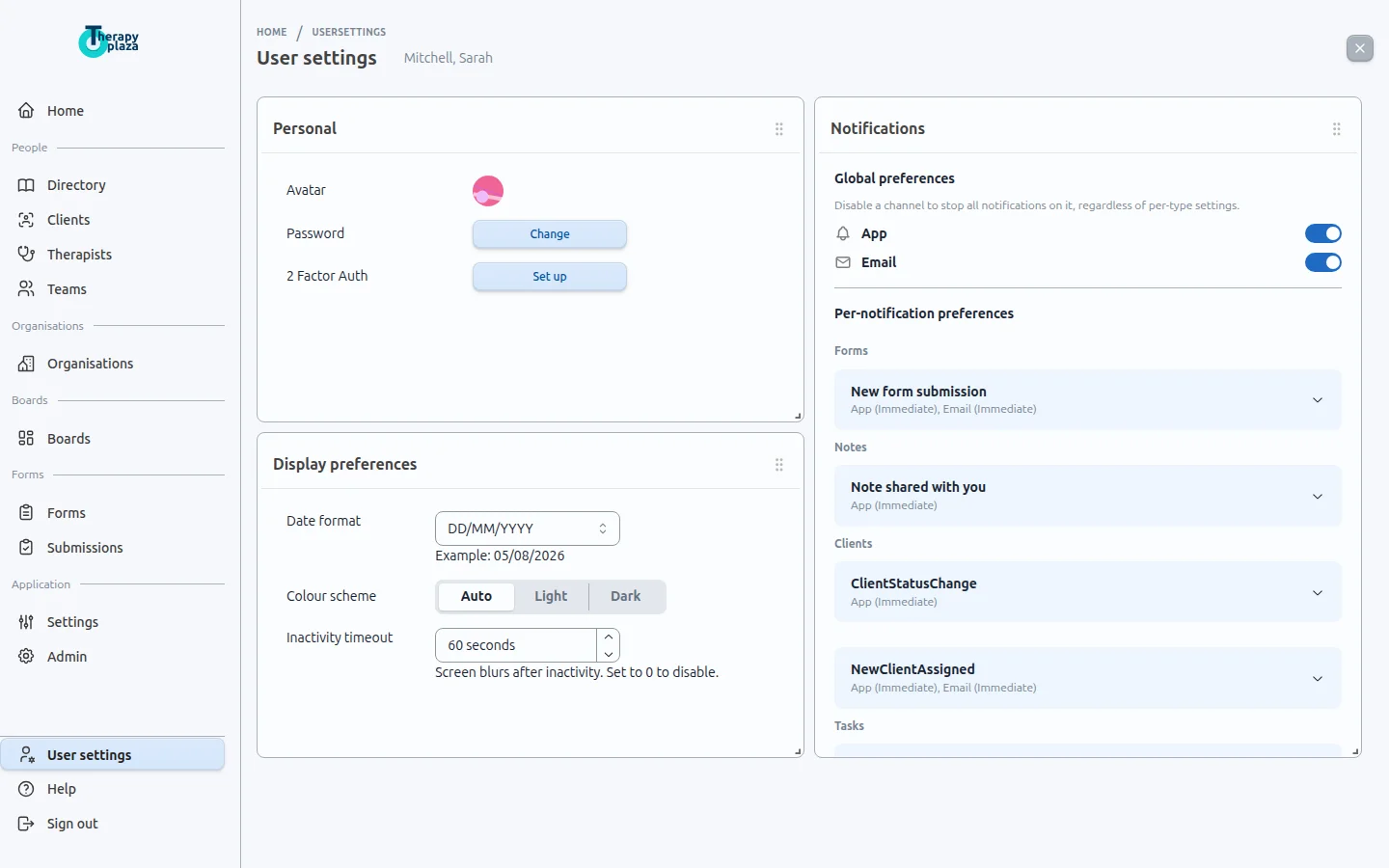Close the User settings page
Image resolution: width=1389 pixels, height=868 pixels.
tap(1360, 48)
